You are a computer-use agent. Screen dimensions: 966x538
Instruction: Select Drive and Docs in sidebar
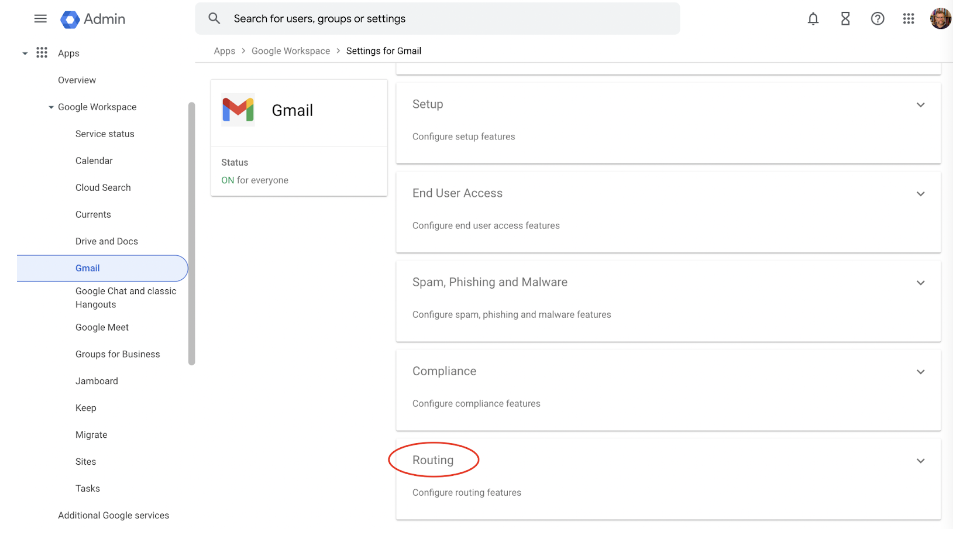click(107, 242)
